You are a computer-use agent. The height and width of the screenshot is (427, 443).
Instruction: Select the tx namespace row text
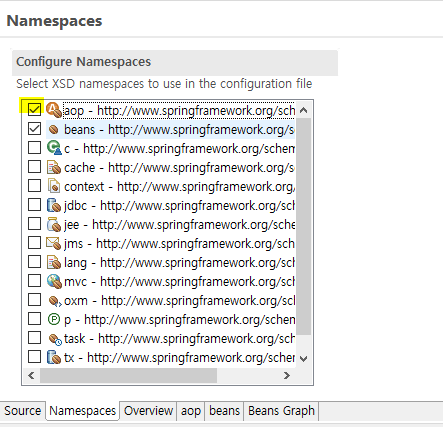pos(179,357)
